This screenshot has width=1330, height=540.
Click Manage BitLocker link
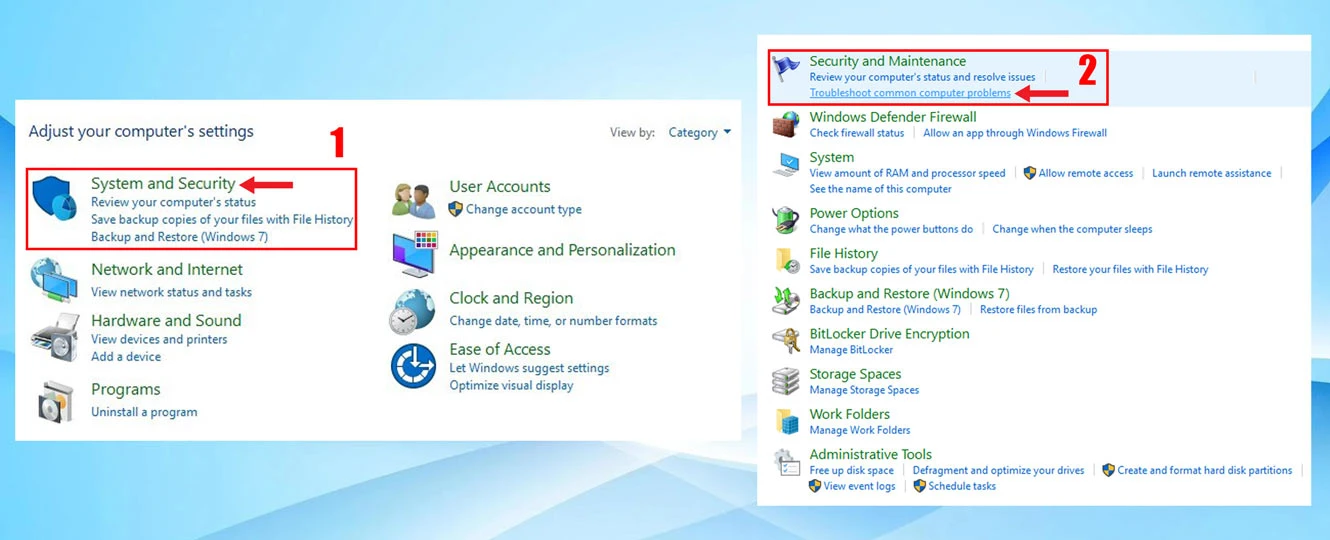851,350
